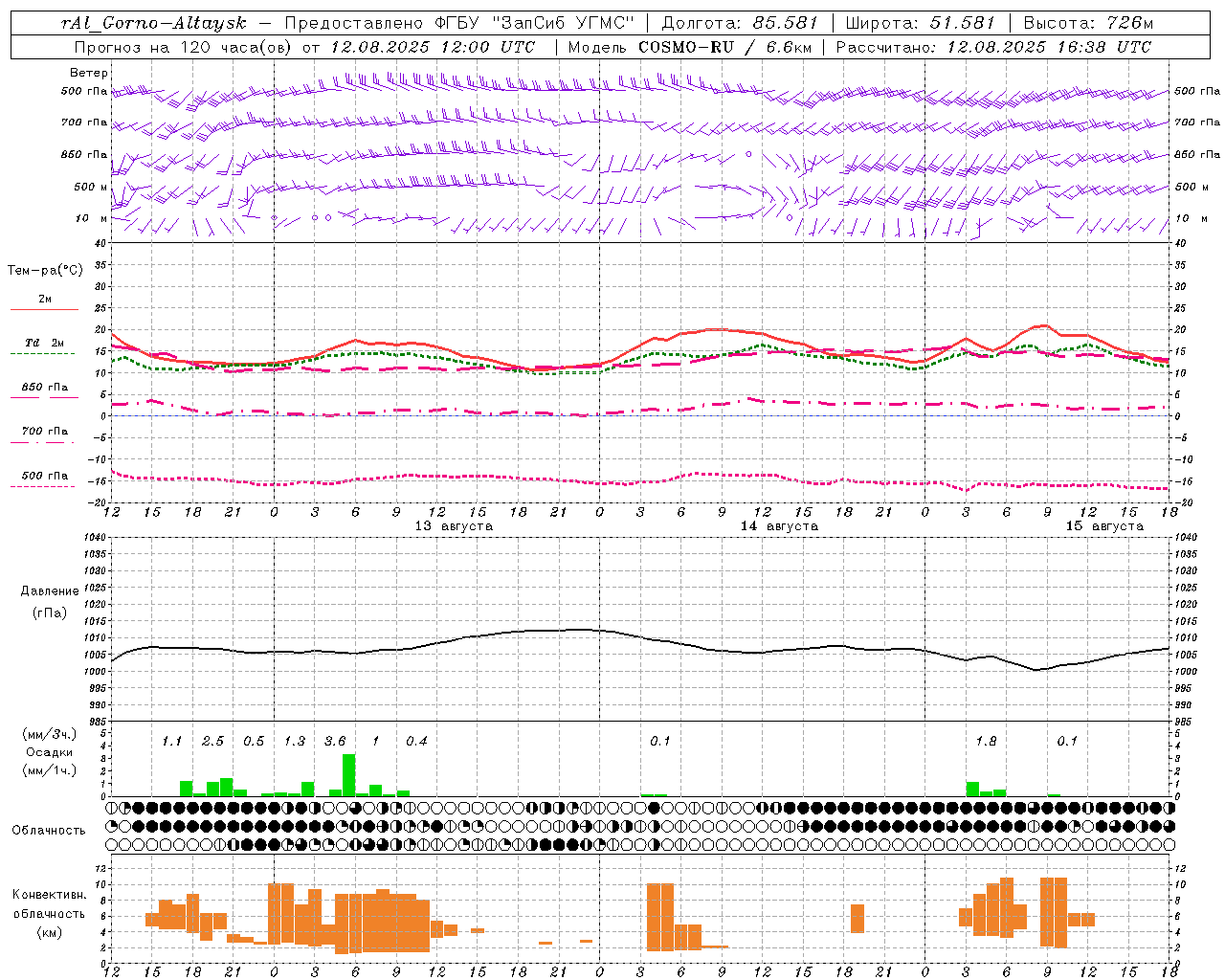Click the Td 2м dew point legend label
Image resolution: width=1225 pixels, height=980 pixels.
tap(45, 343)
